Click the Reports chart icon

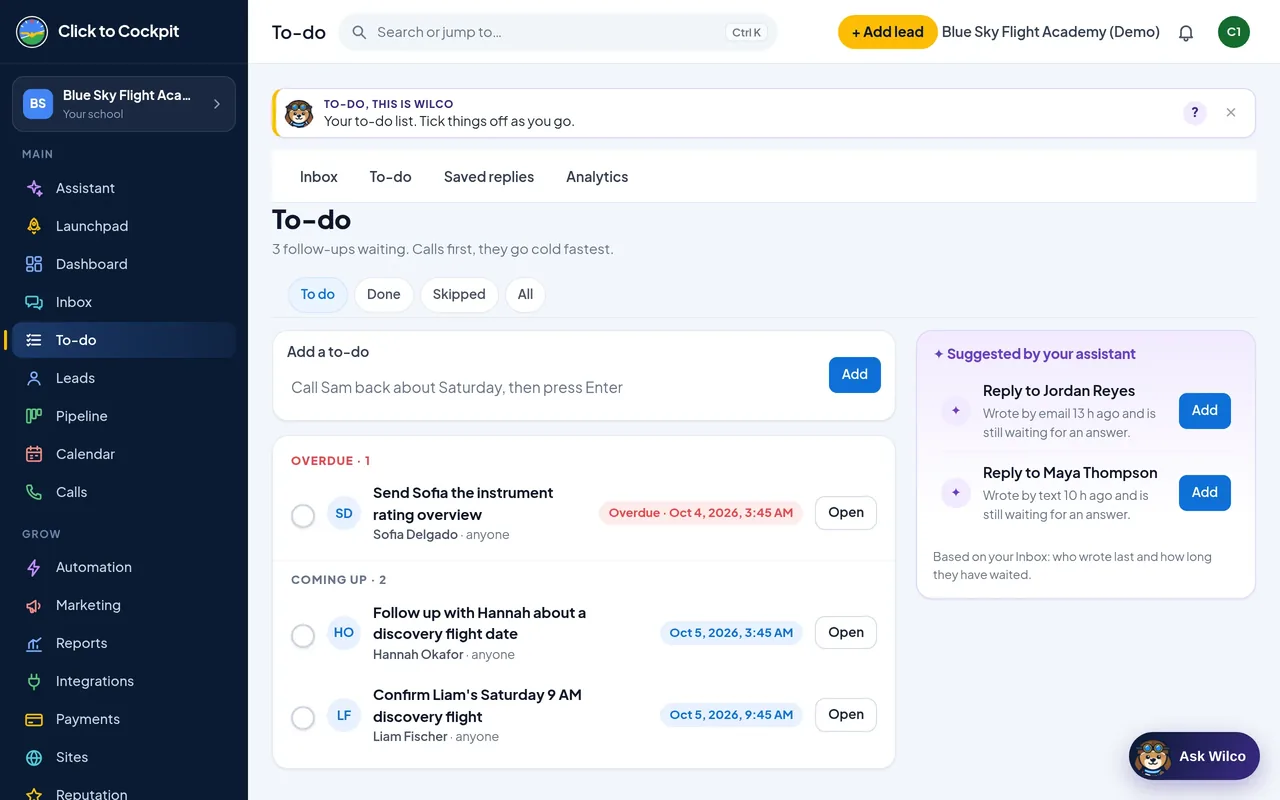pyautogui.click(x=34, y=643)
